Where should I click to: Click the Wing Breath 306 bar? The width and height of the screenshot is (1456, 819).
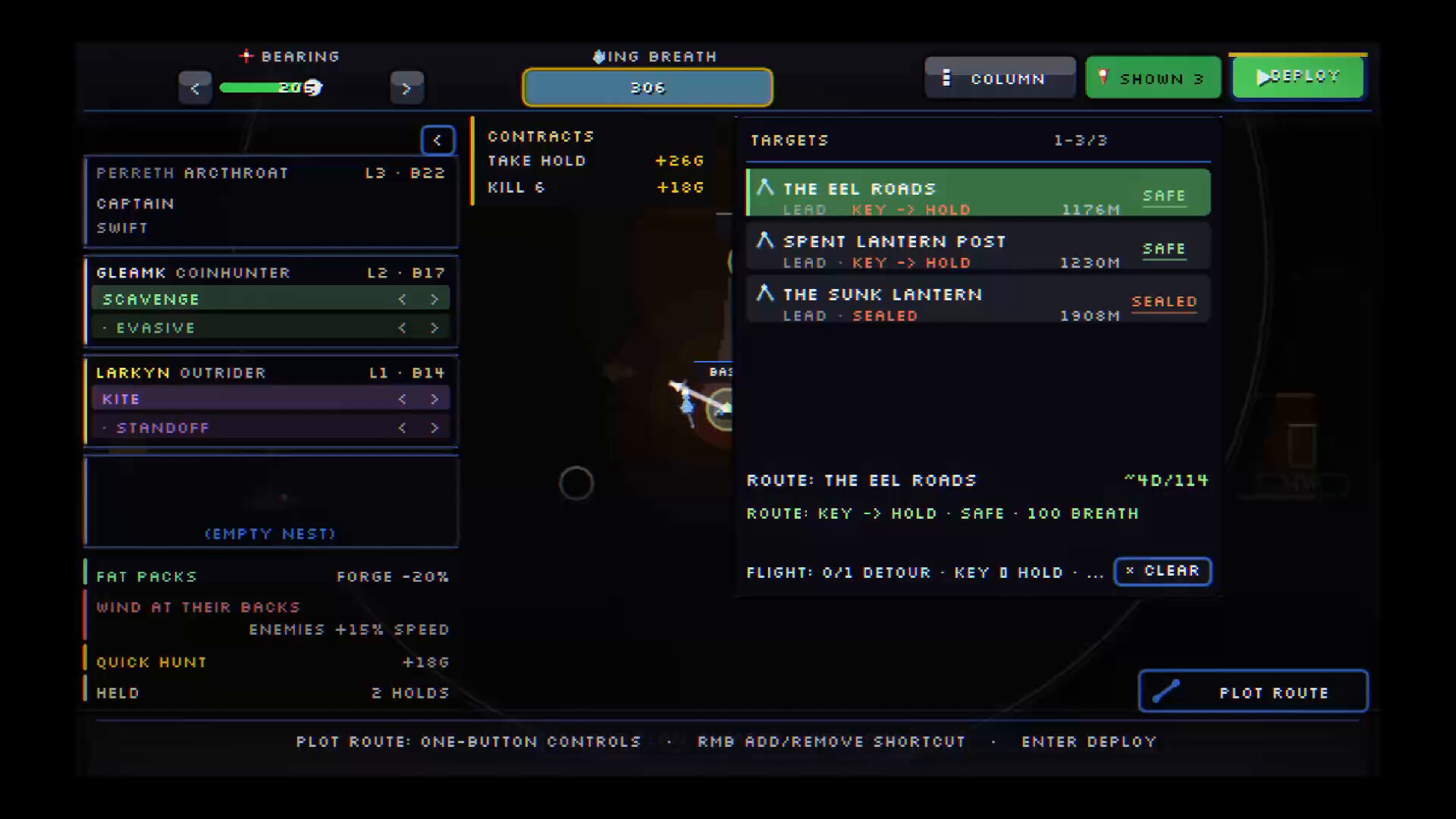pos(648,88)
